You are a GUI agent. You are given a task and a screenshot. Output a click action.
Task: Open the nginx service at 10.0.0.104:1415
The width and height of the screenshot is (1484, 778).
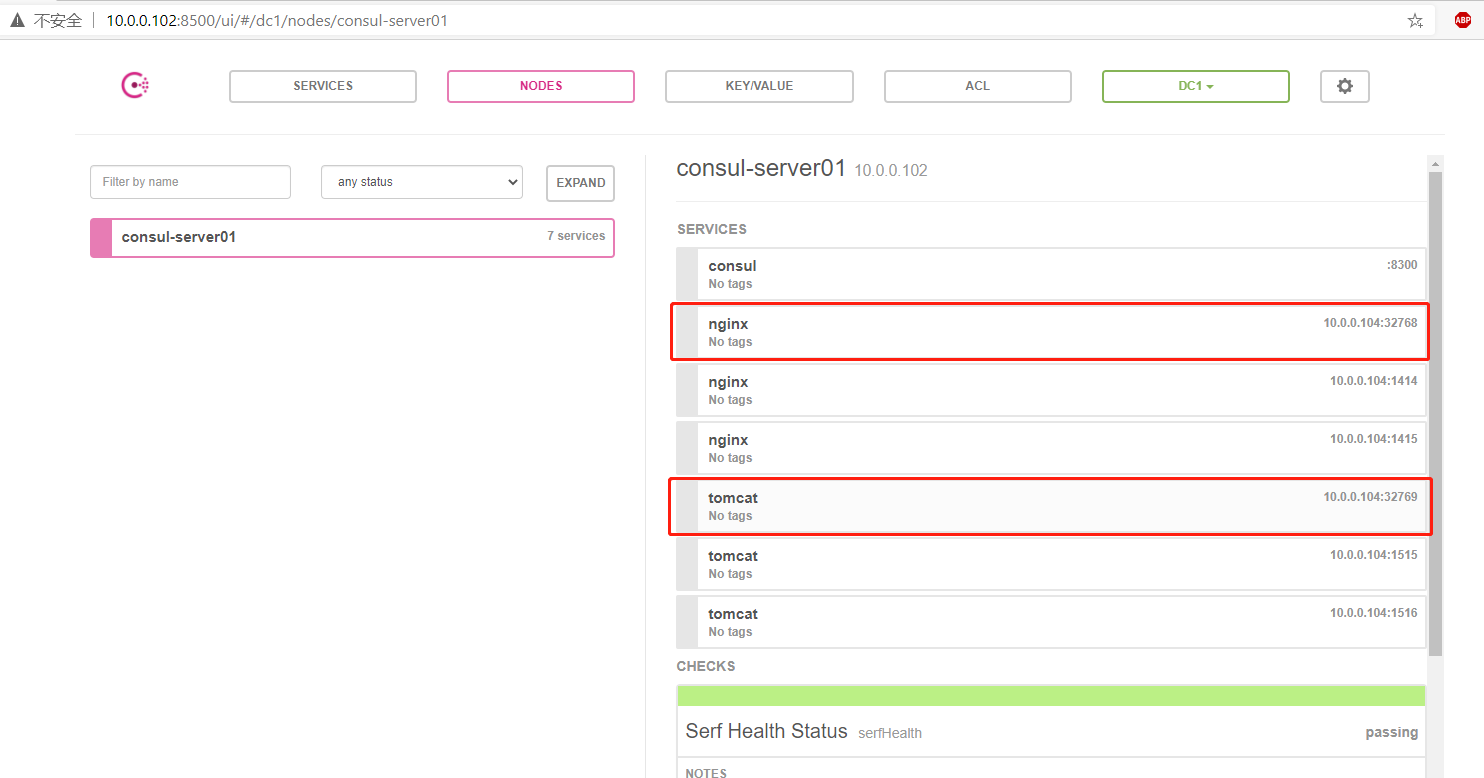tap(1052, 448)
